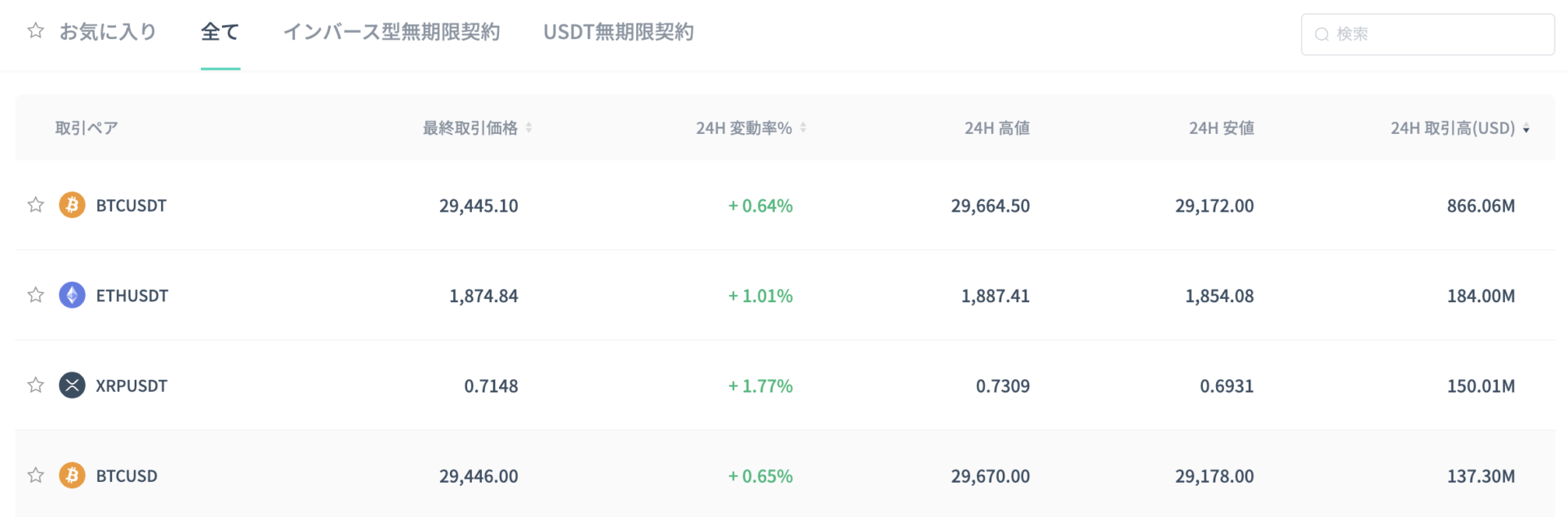Toggle the XRPUSDT favorite star
1568x517 pixels.
[x=35, y=385]
